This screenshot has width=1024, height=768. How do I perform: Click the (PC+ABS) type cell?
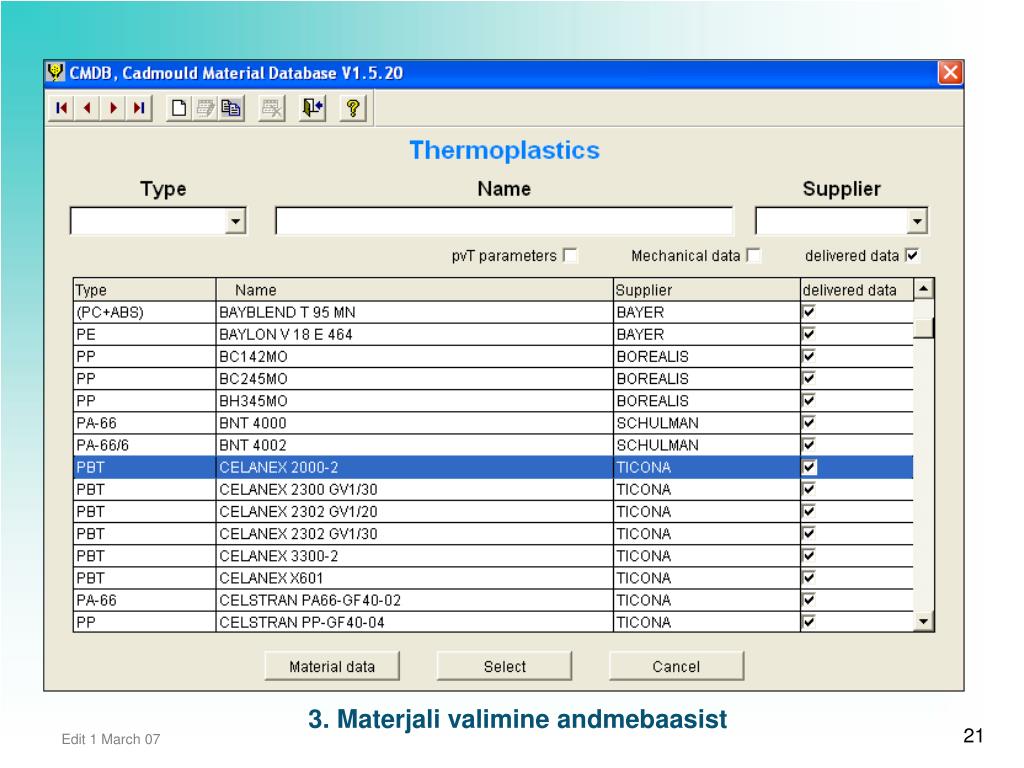point(144,312)
